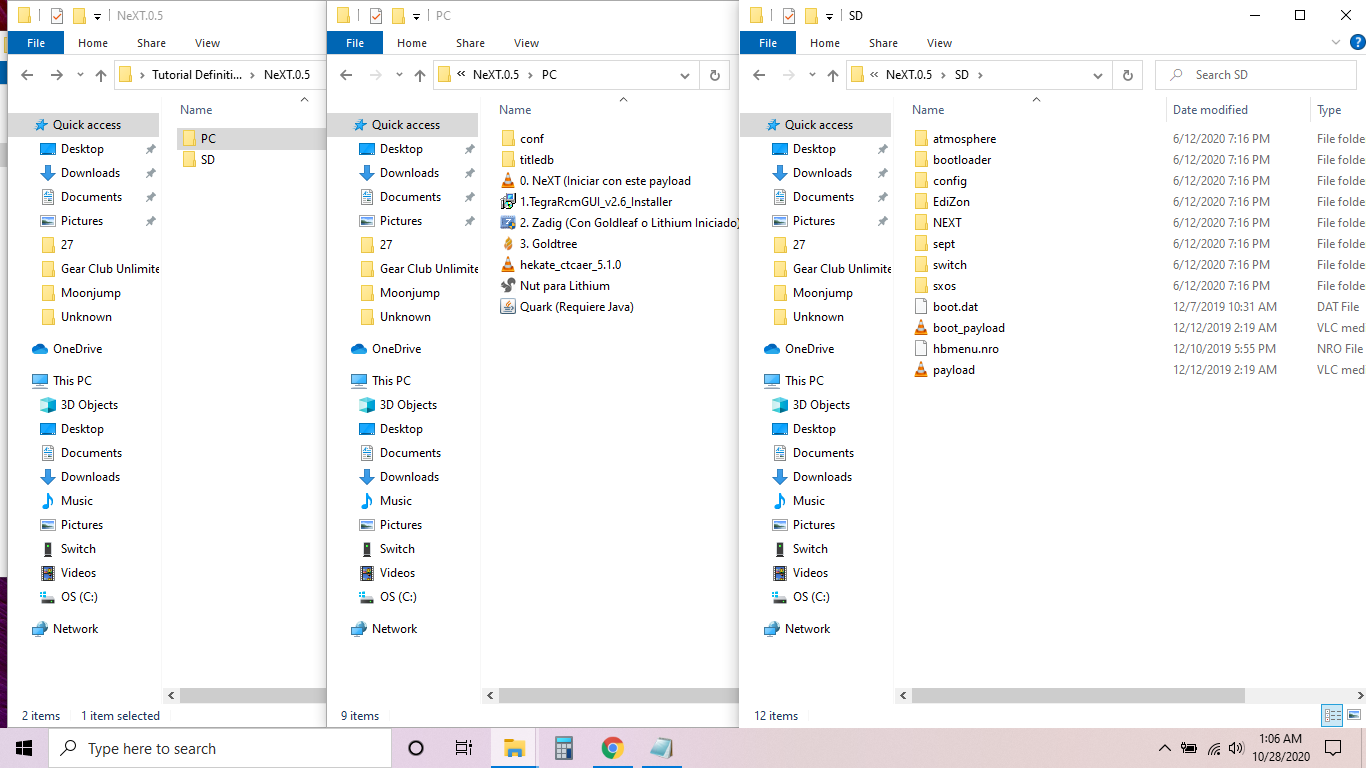
Task: Click NeXT.0.5 breadcrumb in SD window address bar
Action: point(909,75)
